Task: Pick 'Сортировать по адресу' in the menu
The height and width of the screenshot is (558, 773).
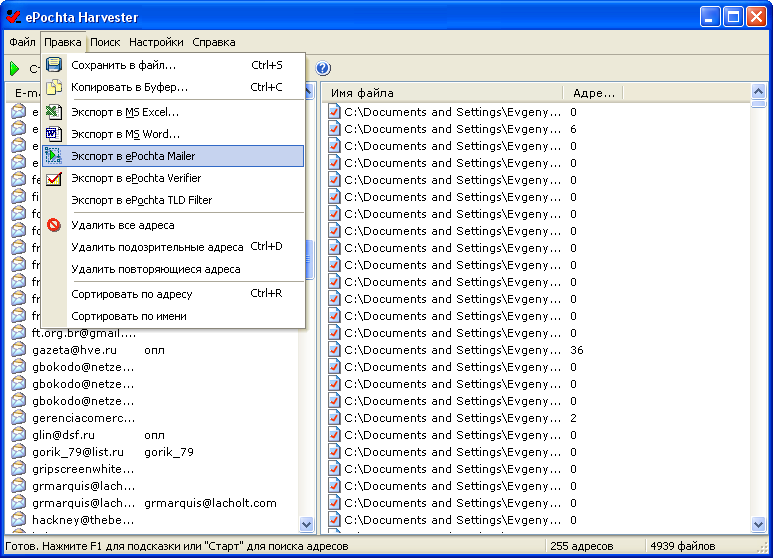Action: tap(131, 294)
